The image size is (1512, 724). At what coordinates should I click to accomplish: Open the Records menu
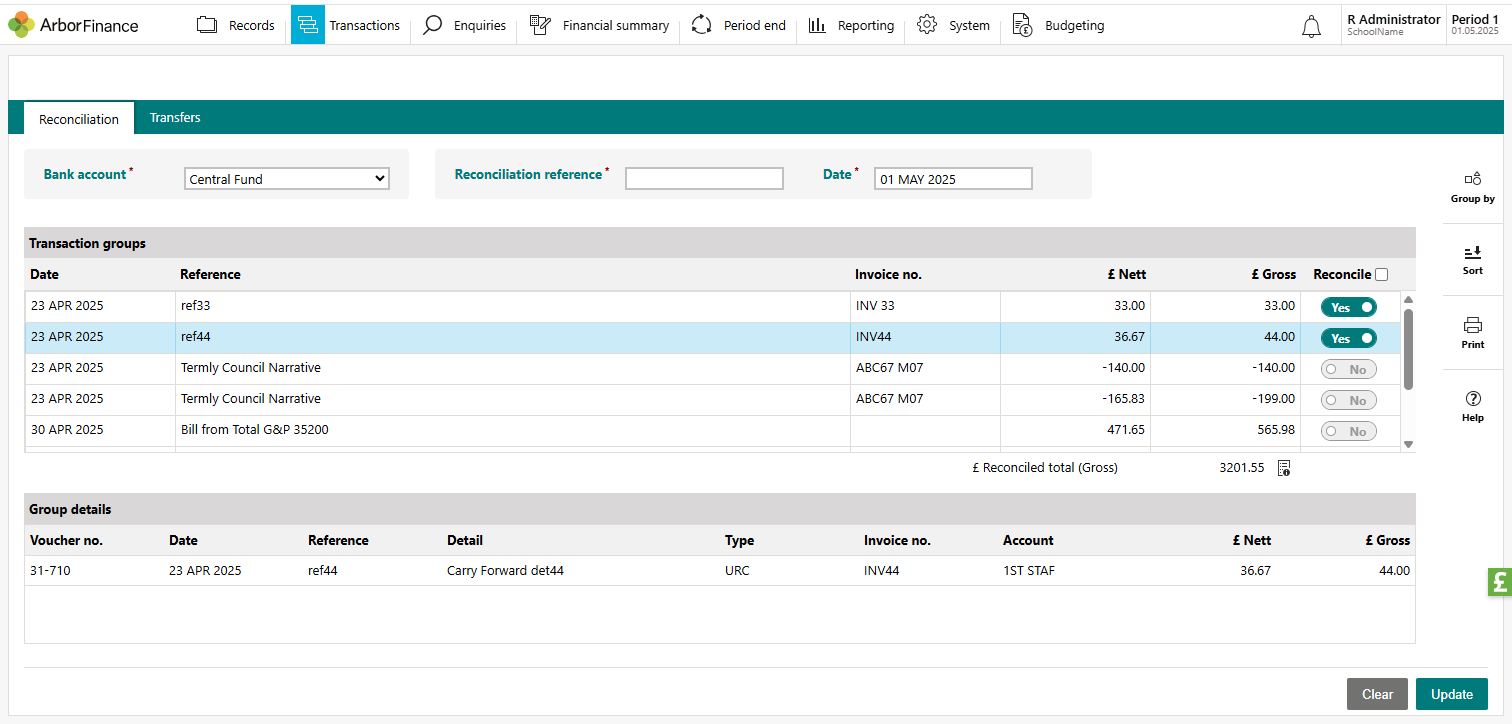[x=236, y=25]
